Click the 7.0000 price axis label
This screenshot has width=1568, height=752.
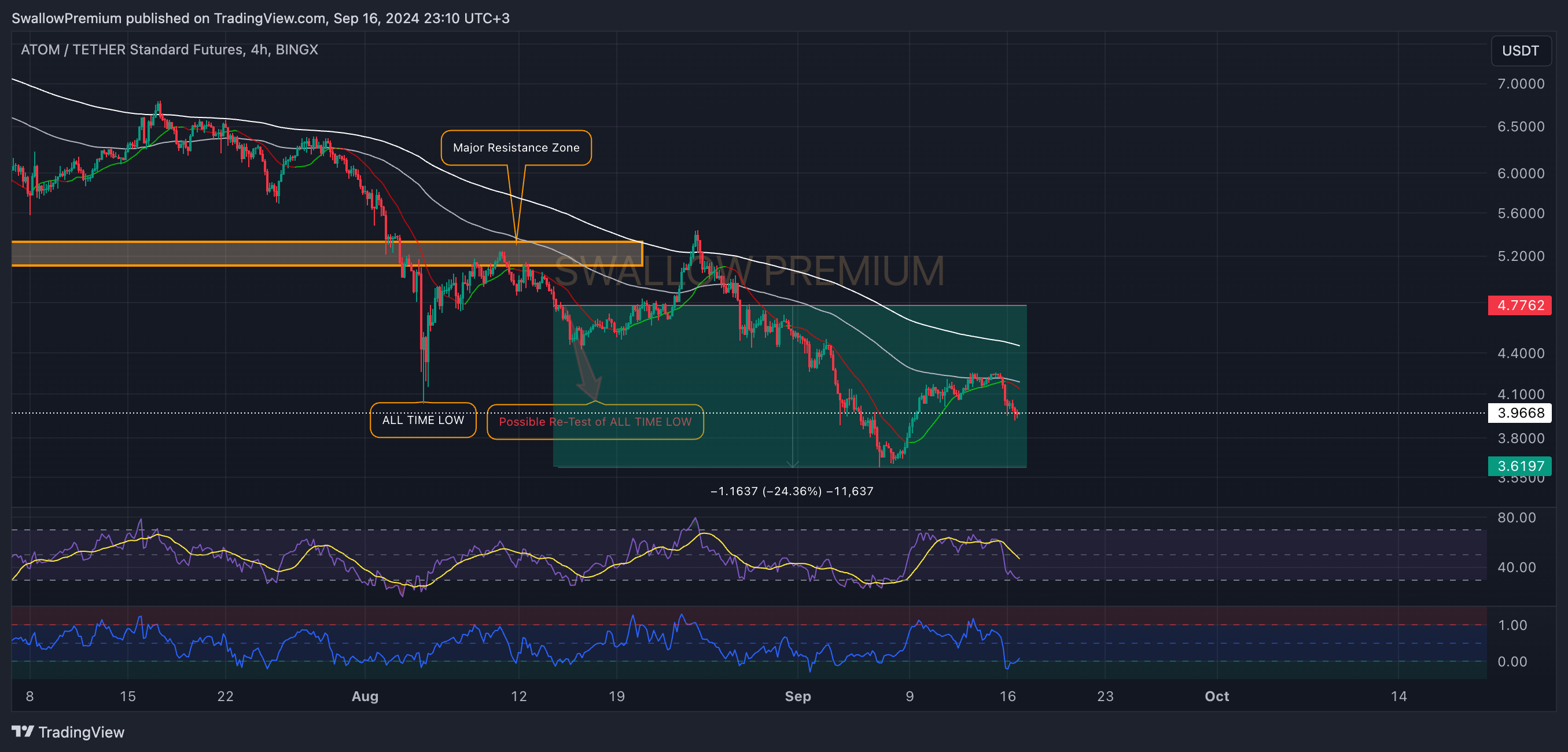click(x=1521, y=83)
